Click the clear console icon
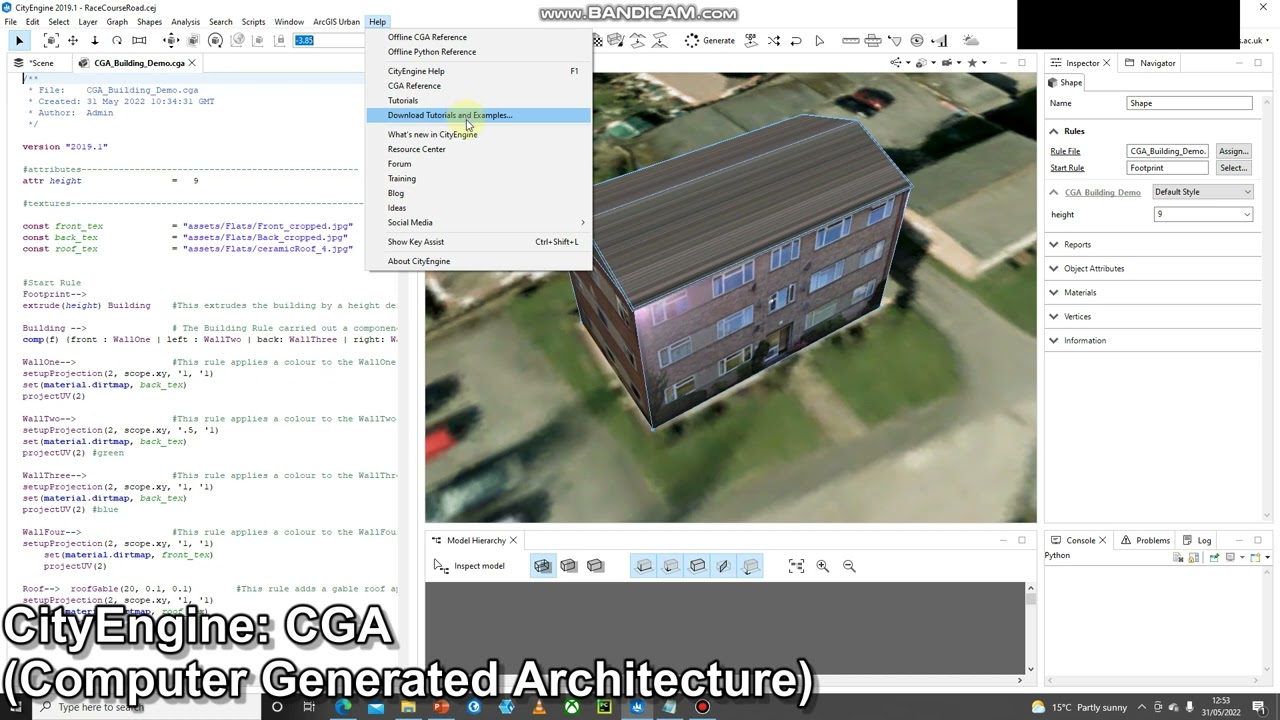The width and height of the screenshot is (1280, 720). coord(1179,557)
